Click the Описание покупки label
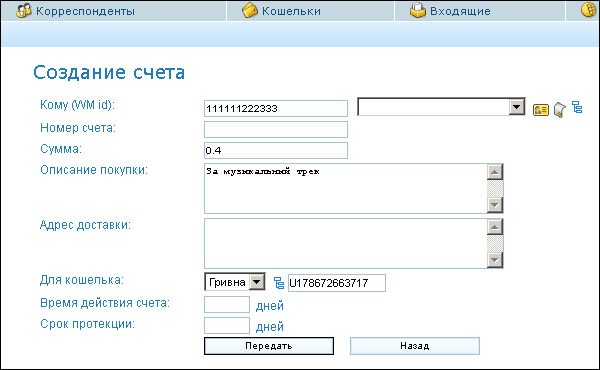The height and width of the screenshot is (370, 600). [94, 170]
